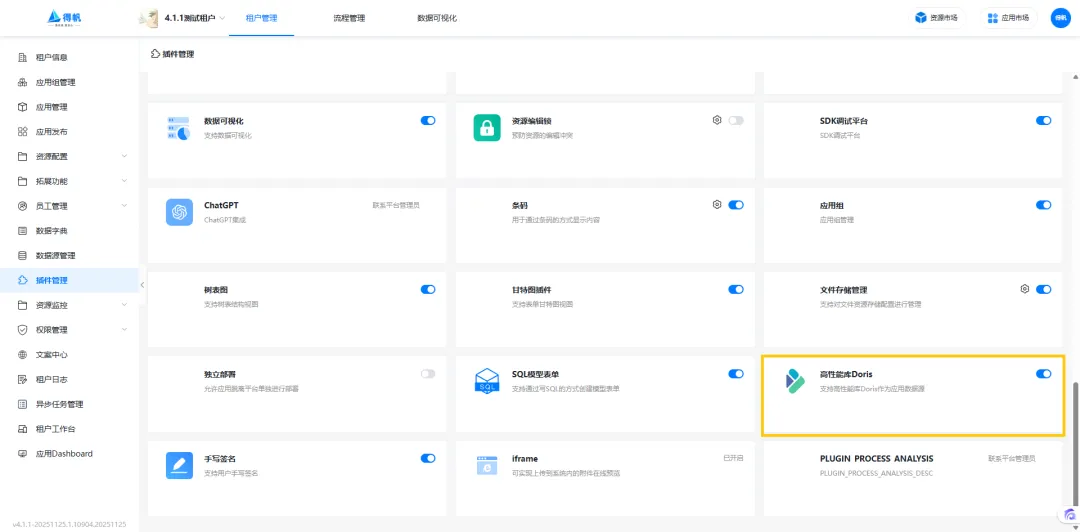Viewport: 1080px width, 532px height.
Task: Open 应用组管理 sidebar icon
Action: pyautogui.click(x=22, y=82)
